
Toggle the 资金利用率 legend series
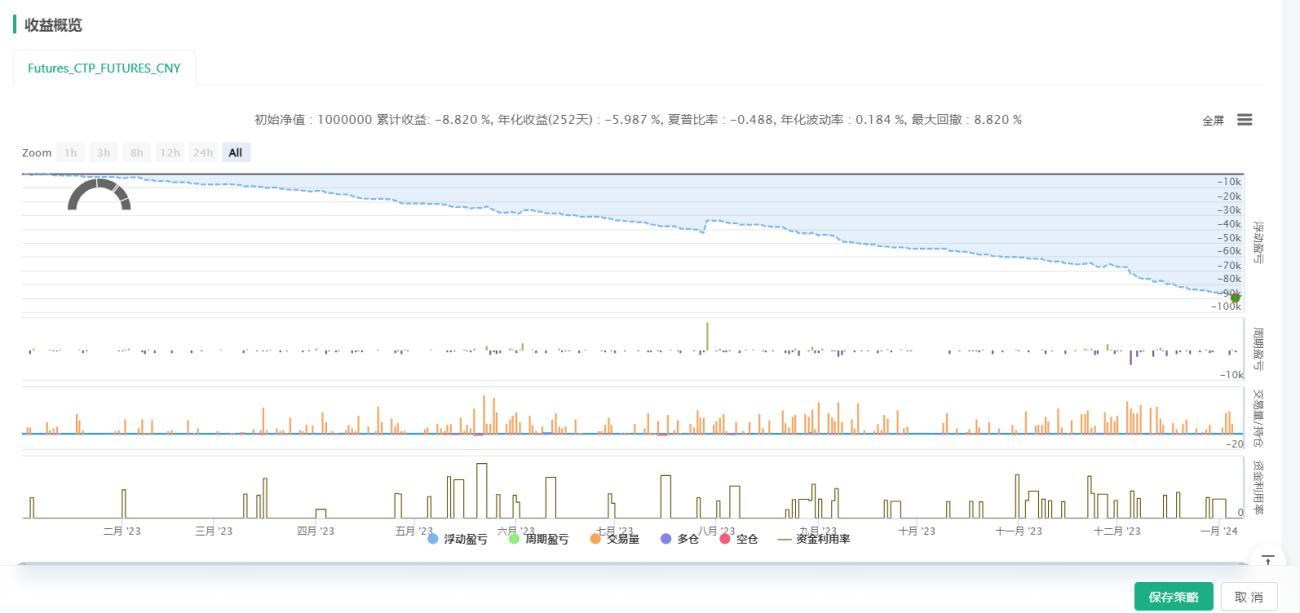pyautogui.click(x=814, y=539)
